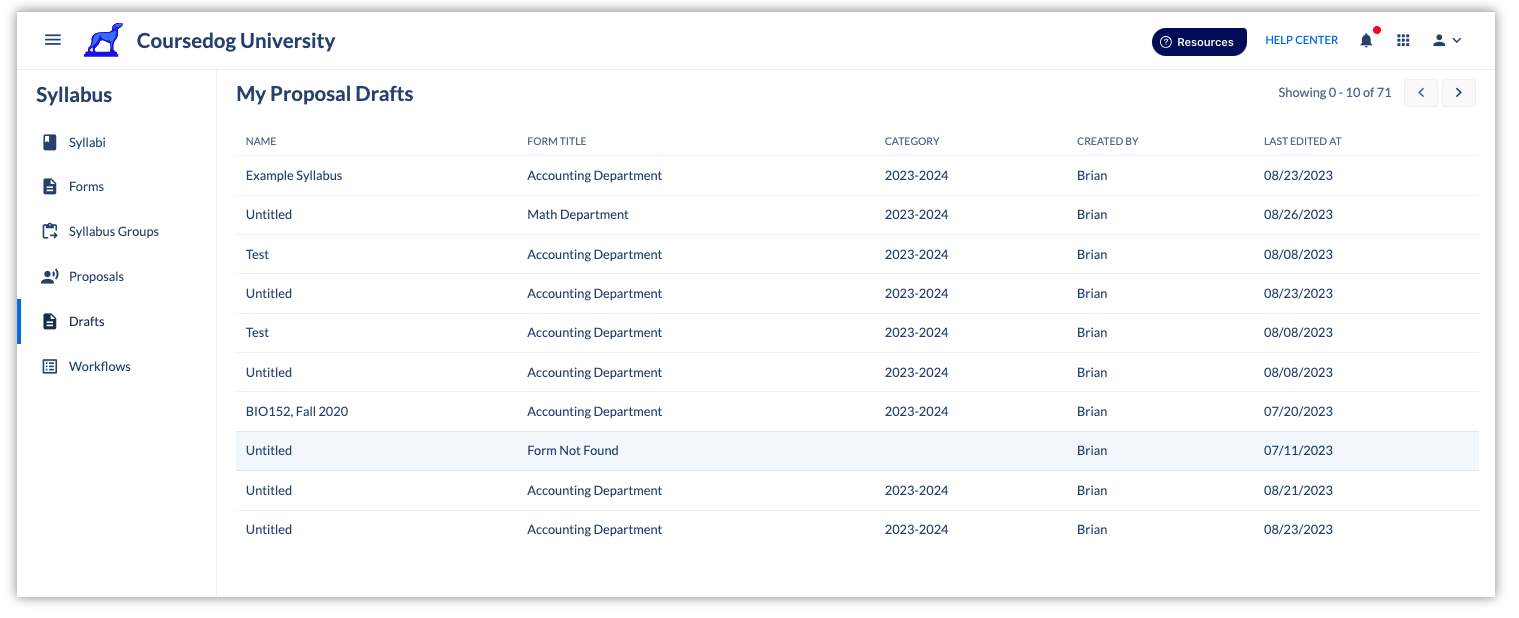Image resolution: width=1519 pixels, height=618 pixels.
Task: Select the 08/26/2023 date cell
Action: [1298, 214]
